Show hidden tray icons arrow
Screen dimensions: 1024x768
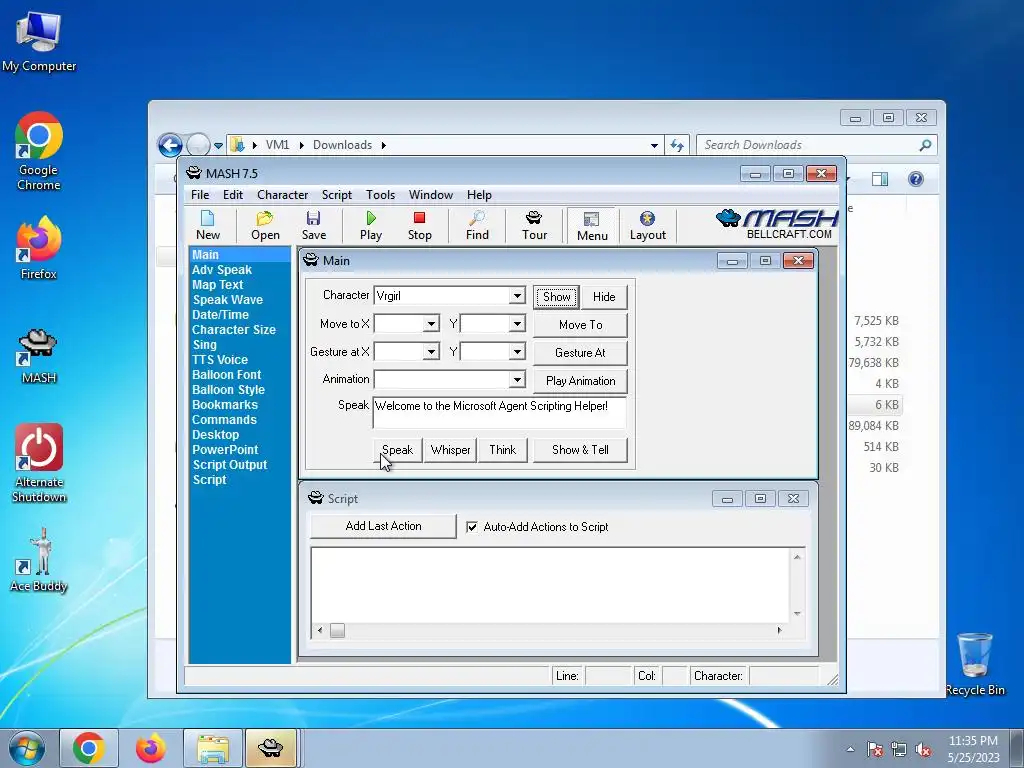click(x=850, y=750)
